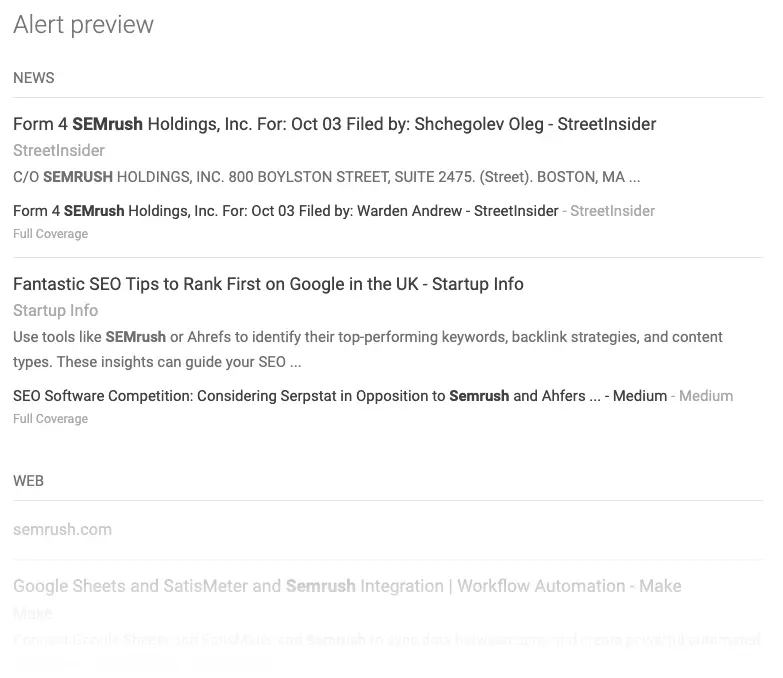Click the Boylston Street address snippet
The height and width of the screenshot is (678, 783).
326,177
